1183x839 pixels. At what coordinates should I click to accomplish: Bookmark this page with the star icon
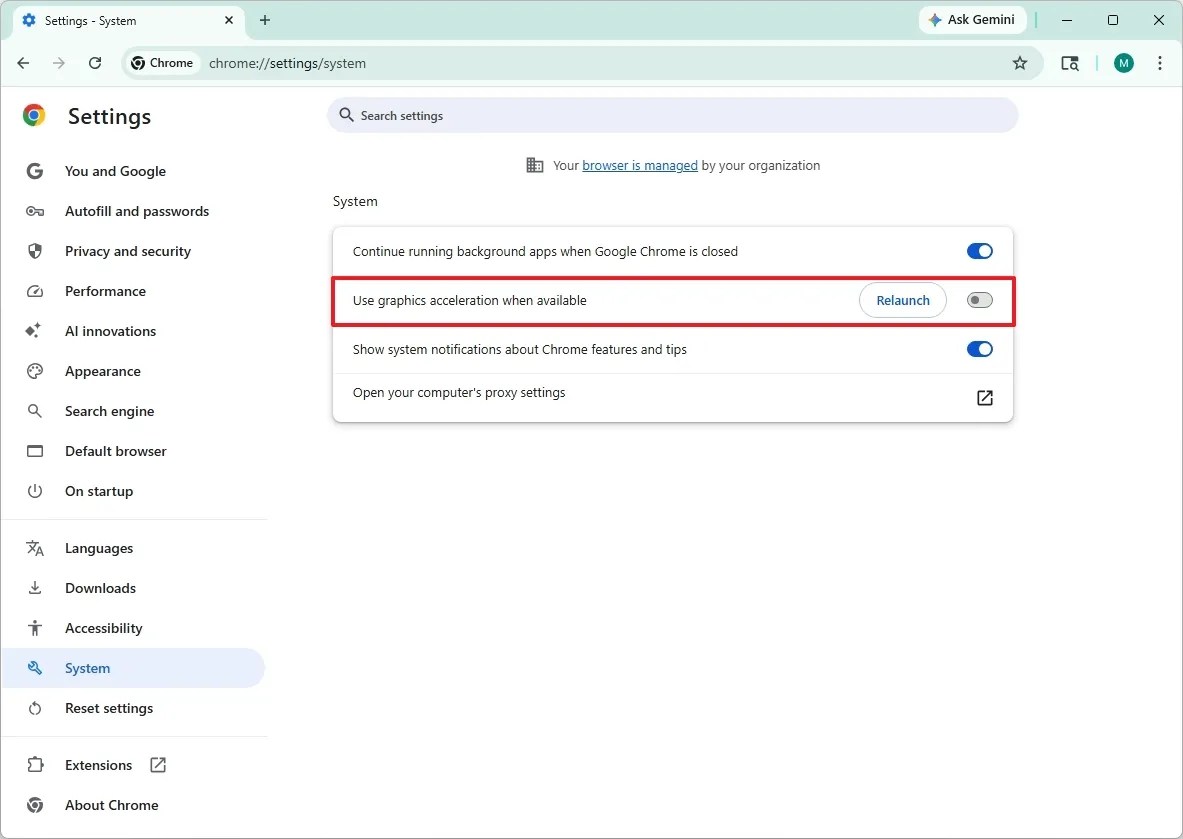(1020, 63)
